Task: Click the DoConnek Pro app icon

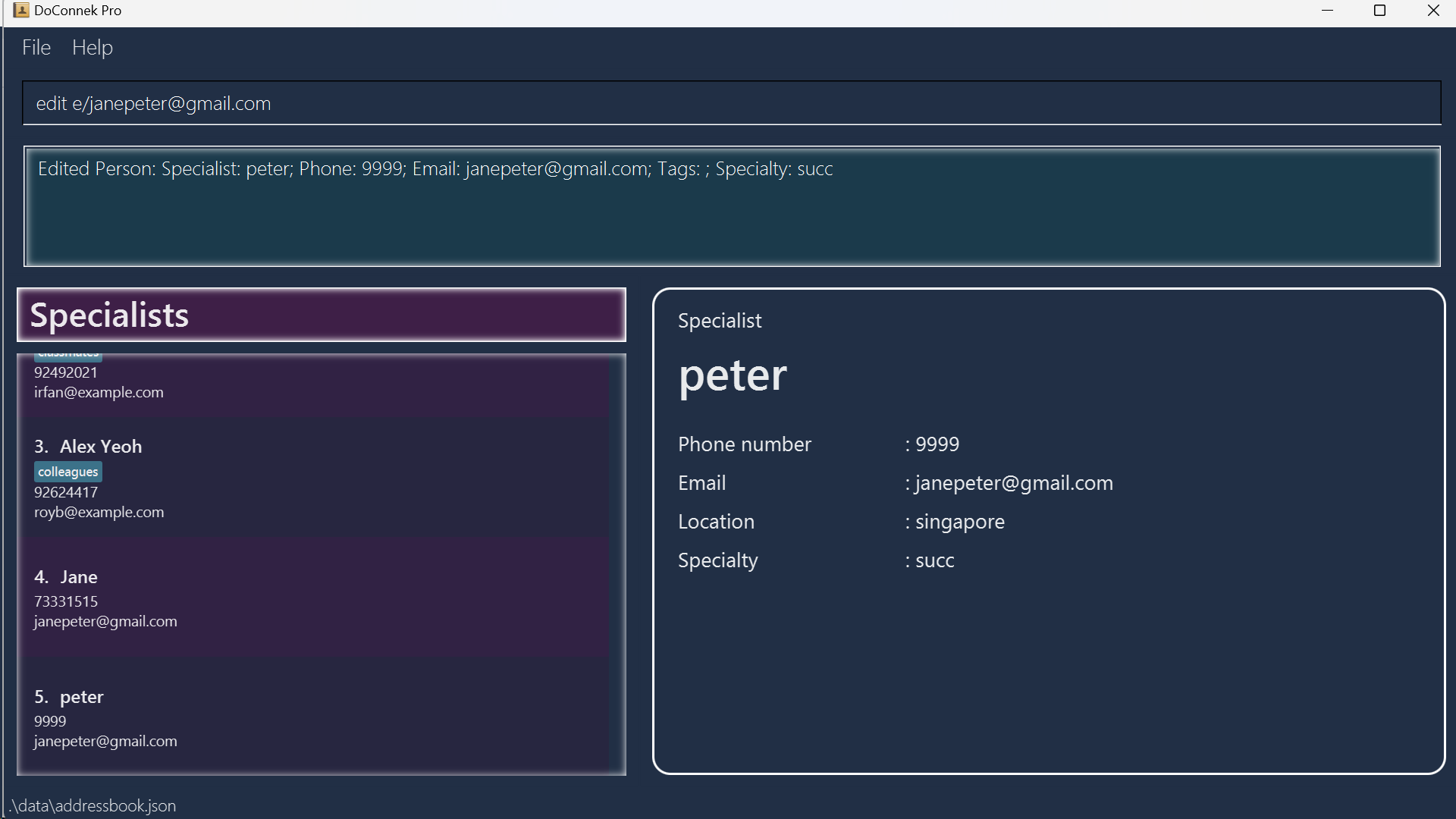Action: tap(20, 11)
